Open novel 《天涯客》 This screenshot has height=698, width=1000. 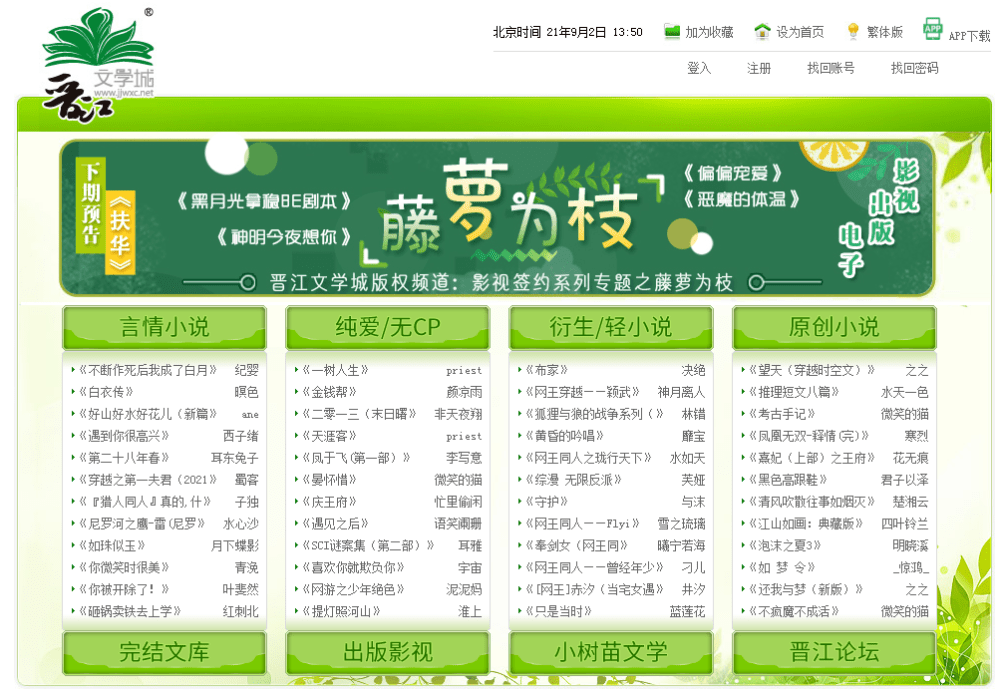329,436
